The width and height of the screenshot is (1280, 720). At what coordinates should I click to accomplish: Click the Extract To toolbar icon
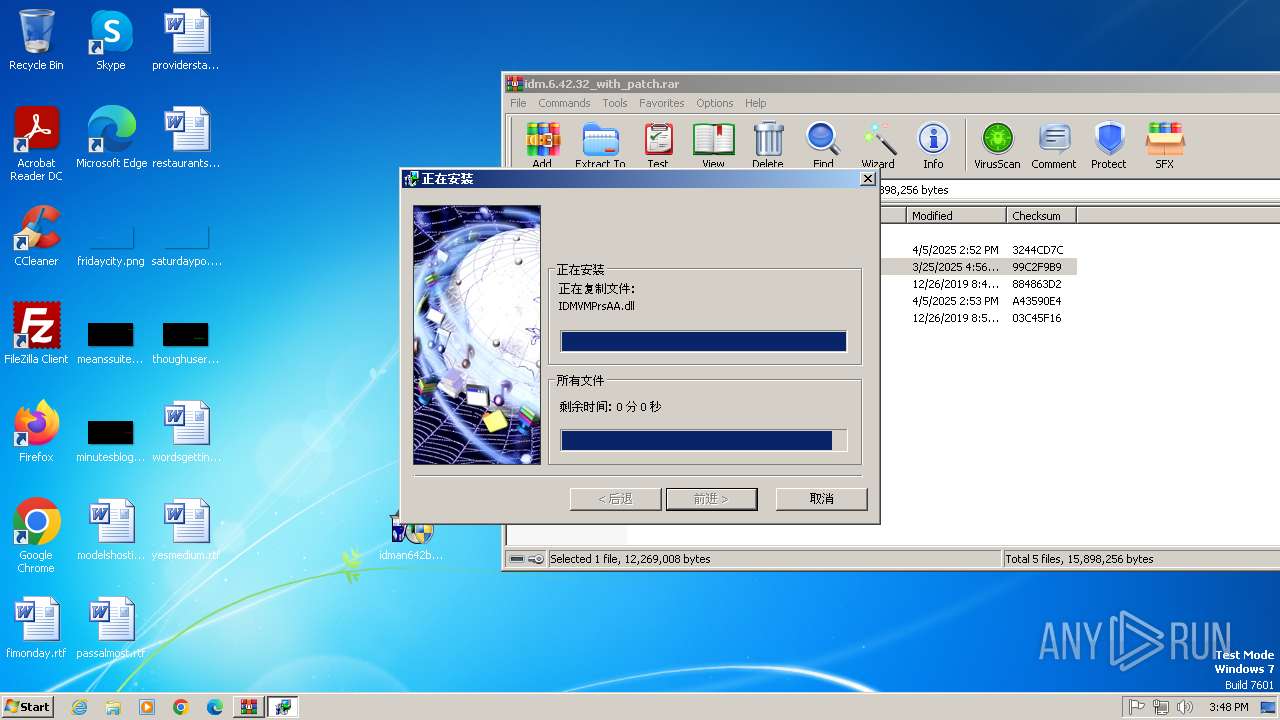pos(600,145)
